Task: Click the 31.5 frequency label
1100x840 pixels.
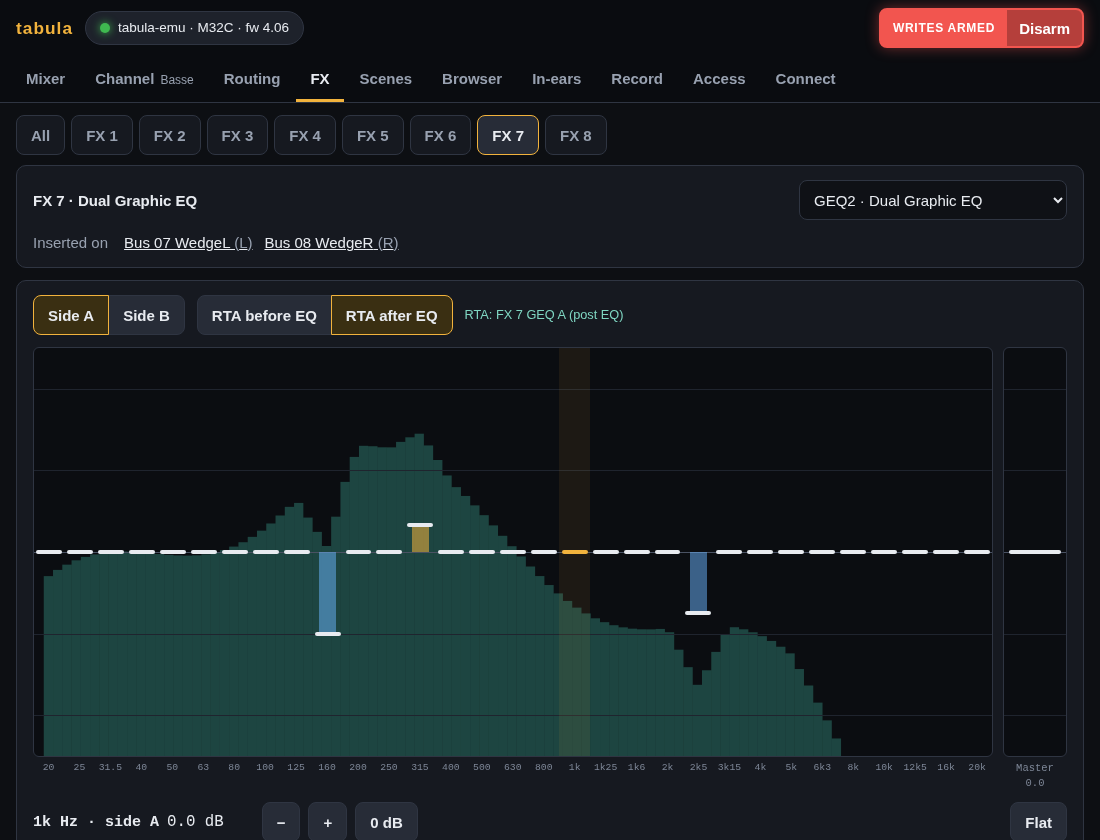Action: [x=110, y=767]
